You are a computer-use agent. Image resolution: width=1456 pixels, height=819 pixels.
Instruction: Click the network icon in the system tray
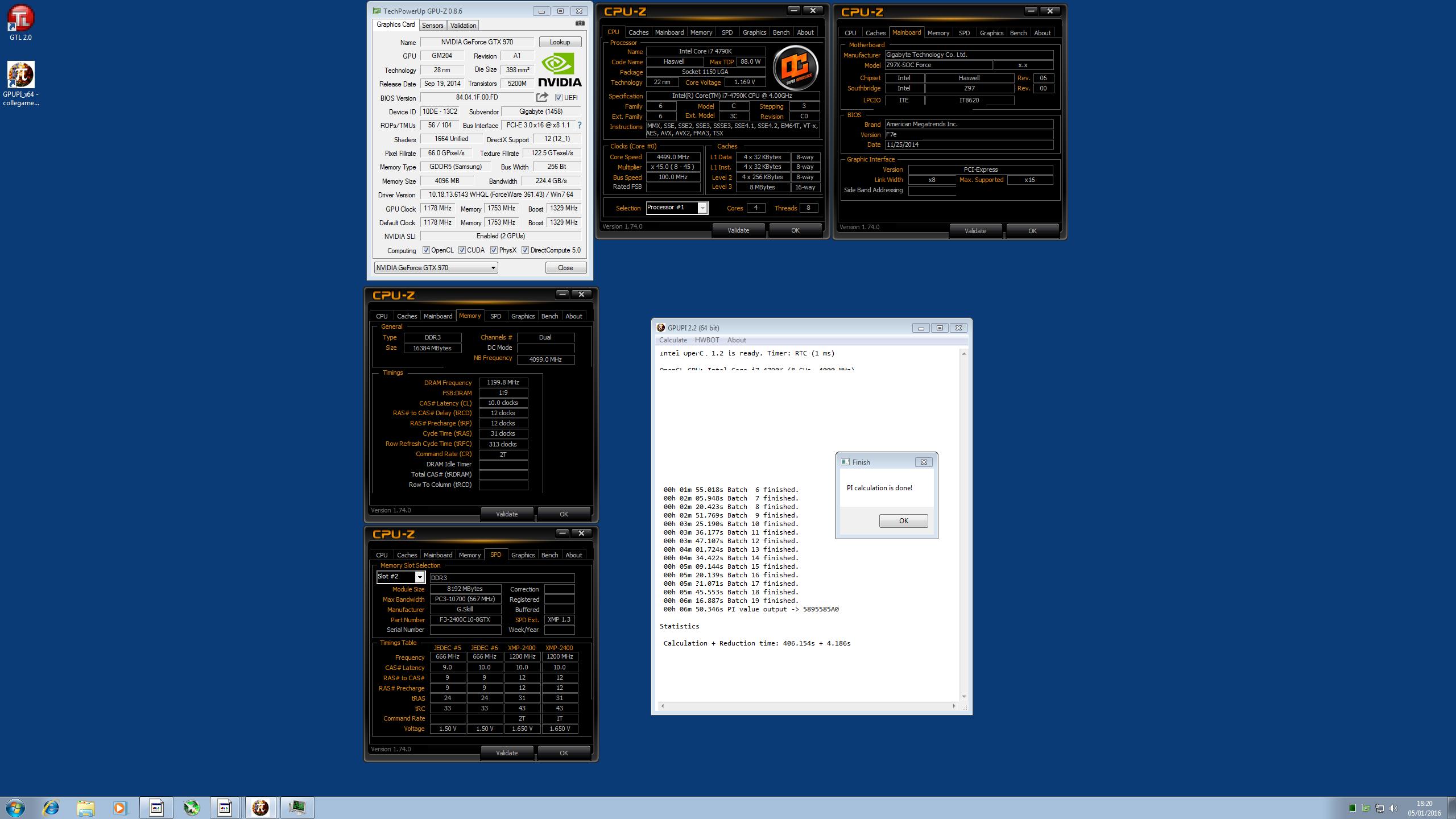point(1379,808)
